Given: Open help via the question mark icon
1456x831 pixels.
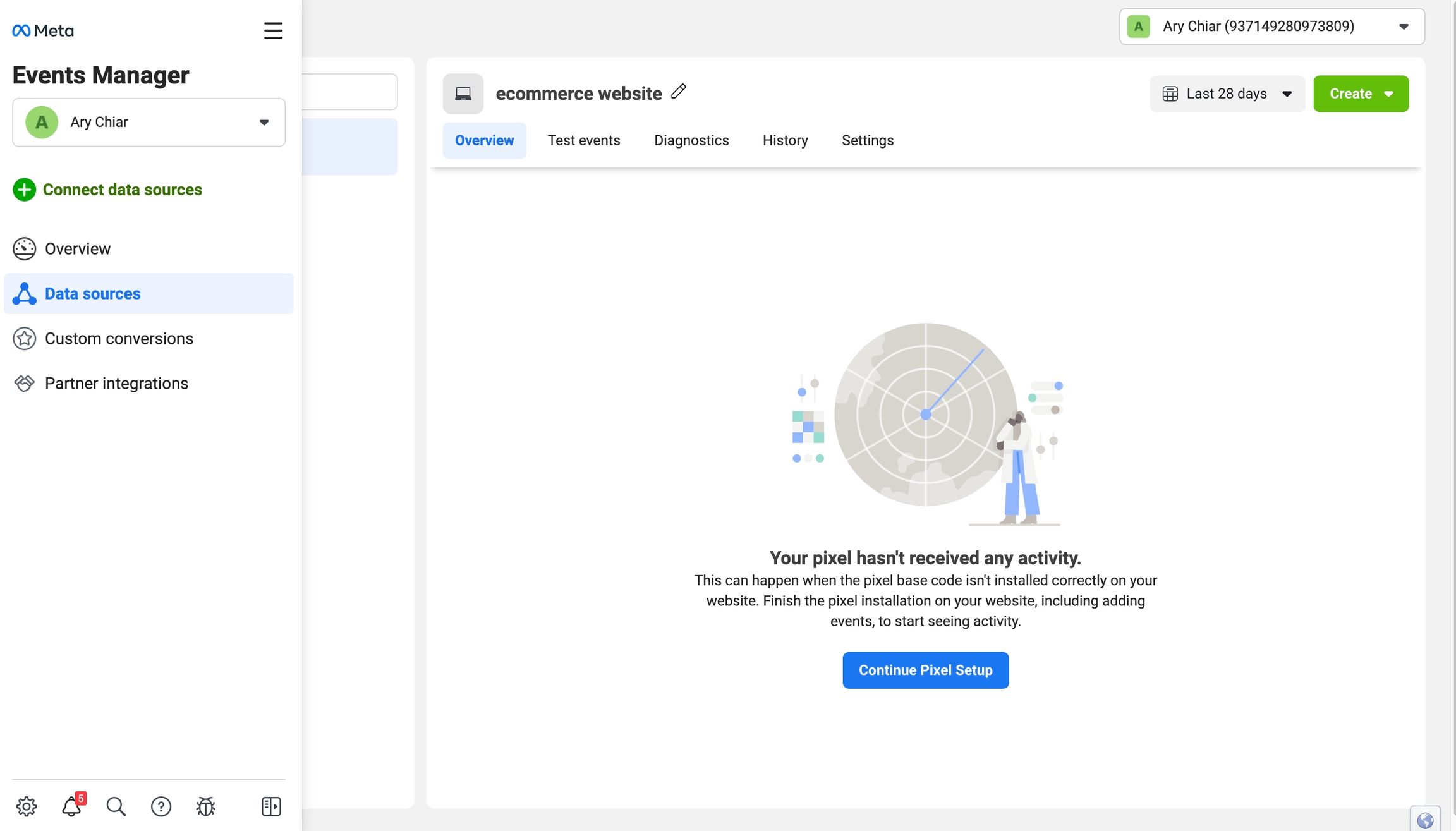Looking at the screenshot, I should click(x=161, y=806).
